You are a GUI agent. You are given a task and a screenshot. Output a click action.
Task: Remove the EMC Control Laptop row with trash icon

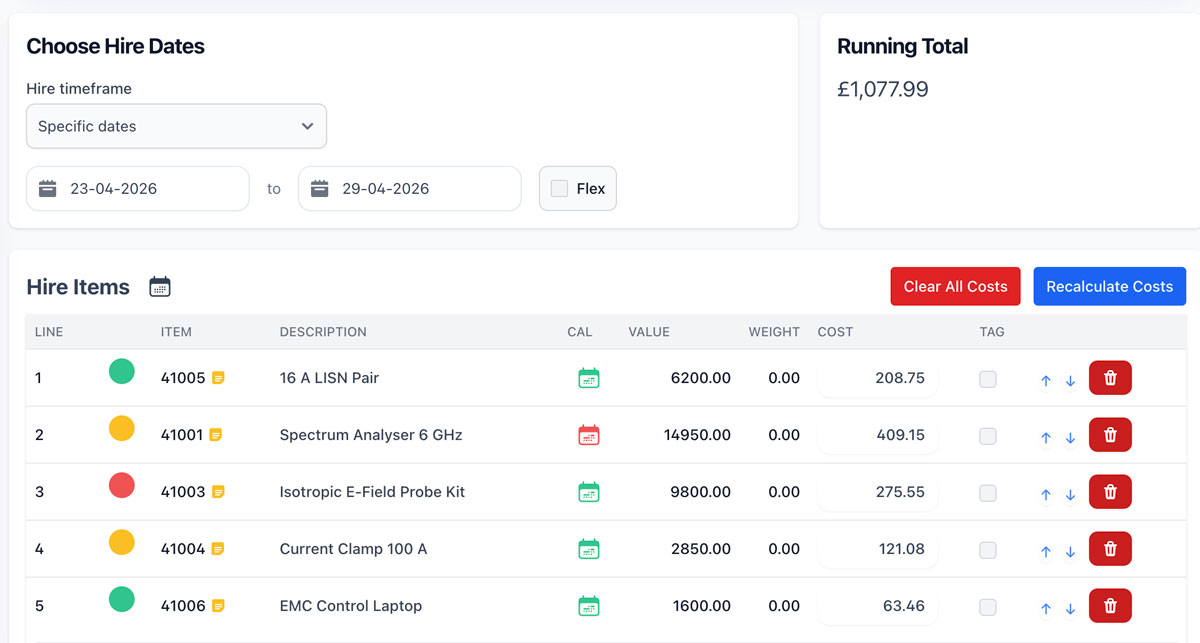1110,606
